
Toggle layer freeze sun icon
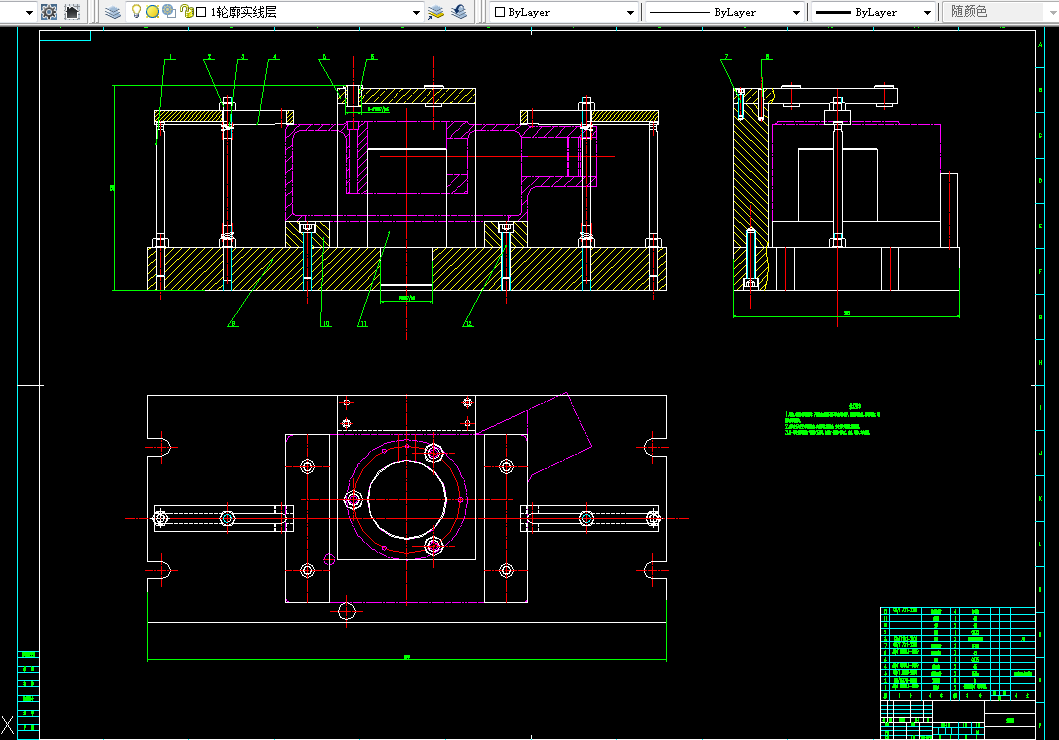152,11
